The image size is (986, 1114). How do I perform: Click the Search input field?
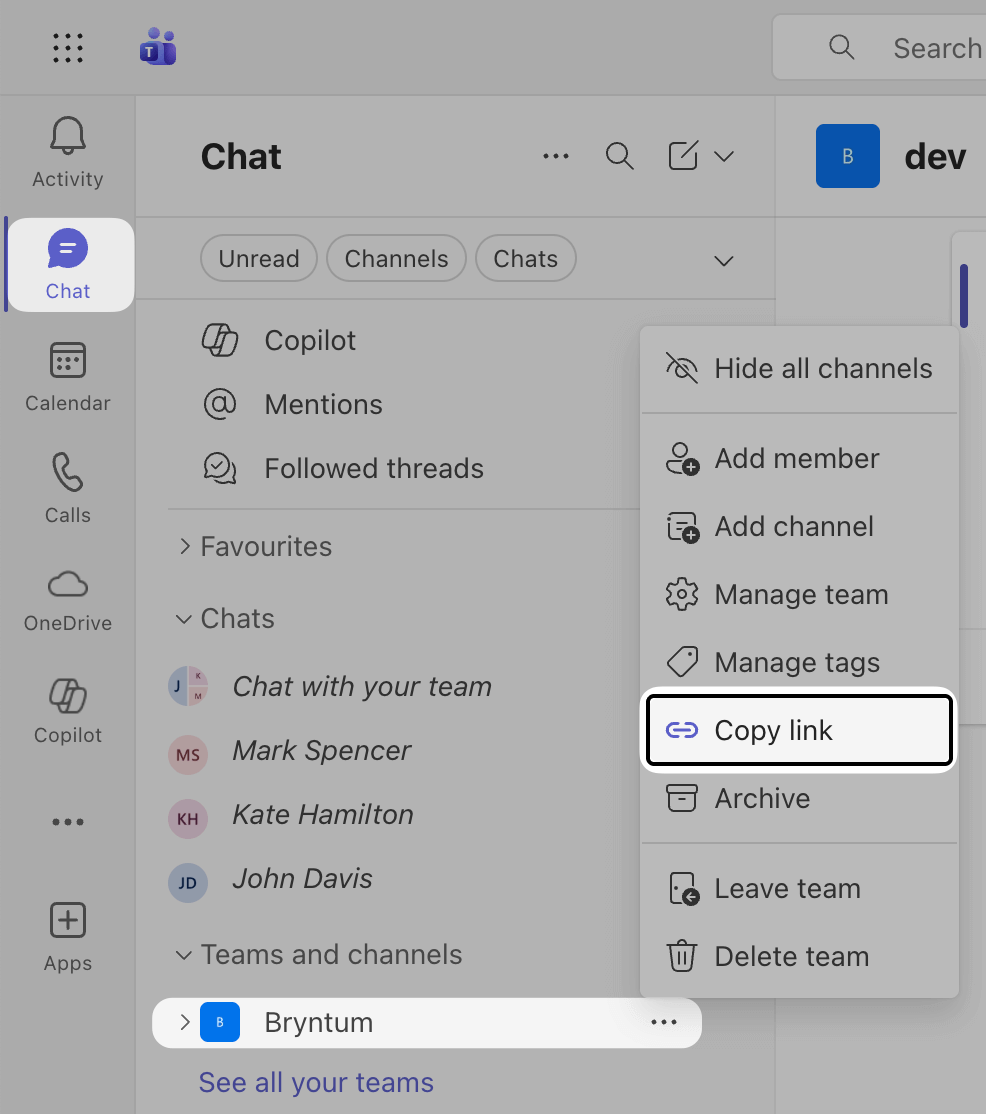click(935, 48)
